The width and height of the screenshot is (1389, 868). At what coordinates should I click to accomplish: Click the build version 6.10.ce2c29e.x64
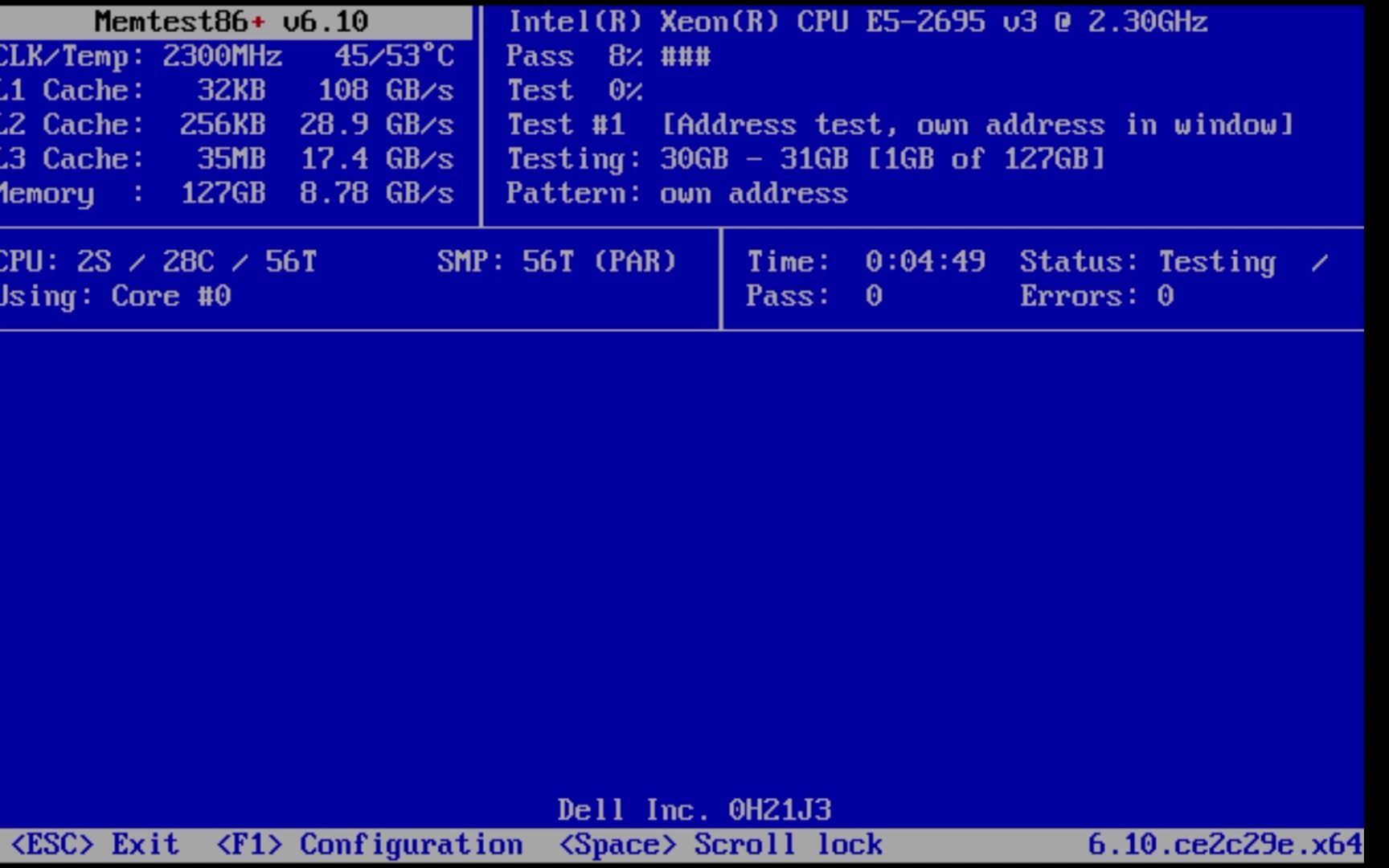pyautogui.click(x=1225, y=845)
